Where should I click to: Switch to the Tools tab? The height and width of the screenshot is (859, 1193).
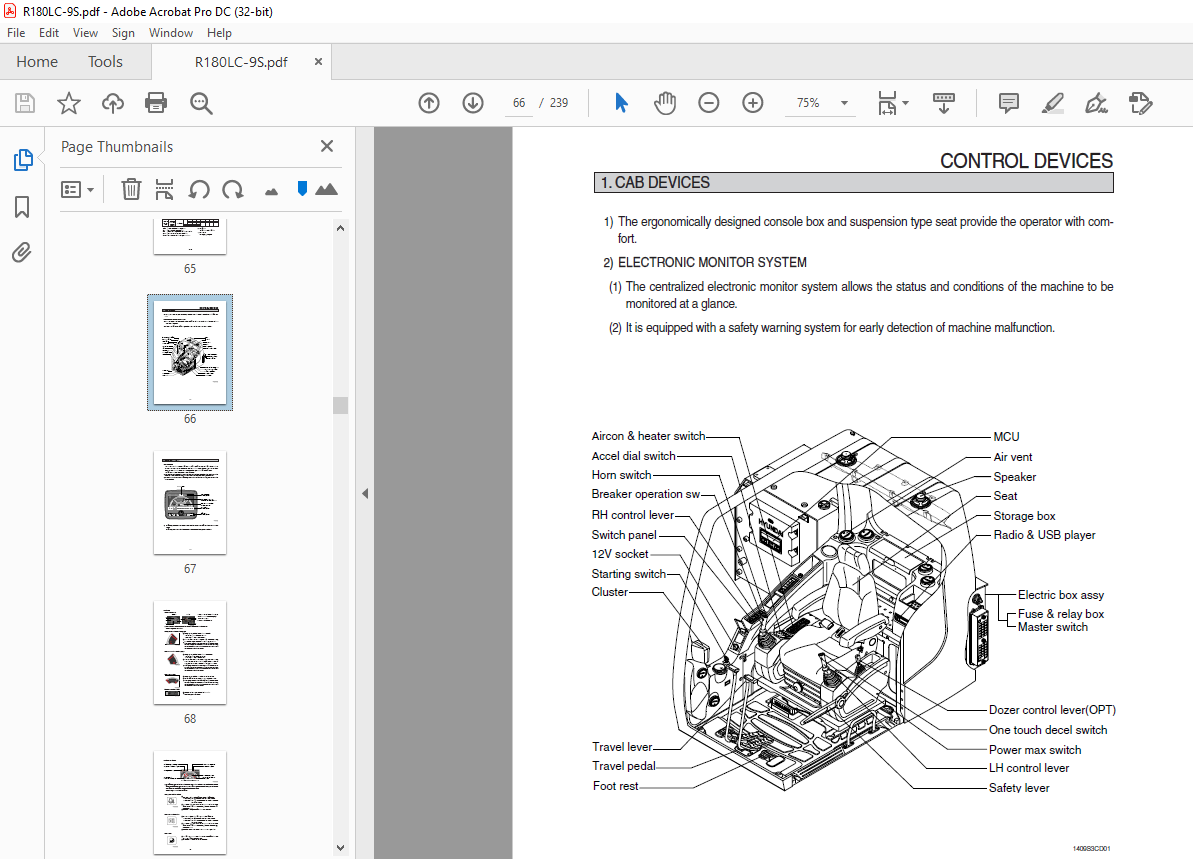coord(105,62)
